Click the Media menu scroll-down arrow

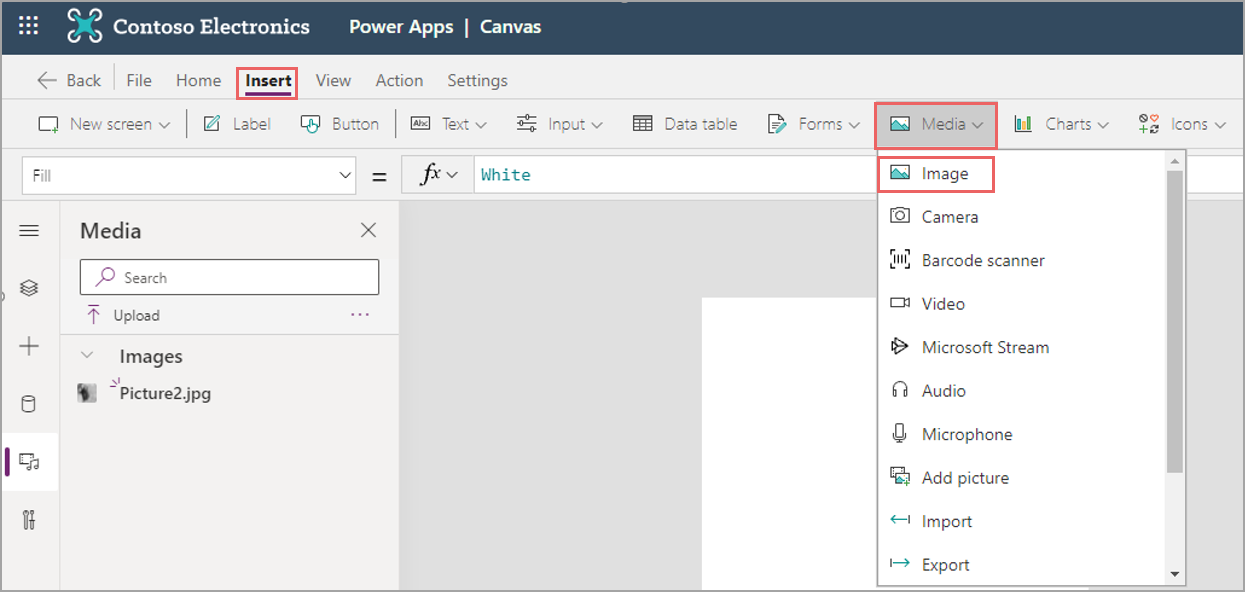coord(1175,575)
